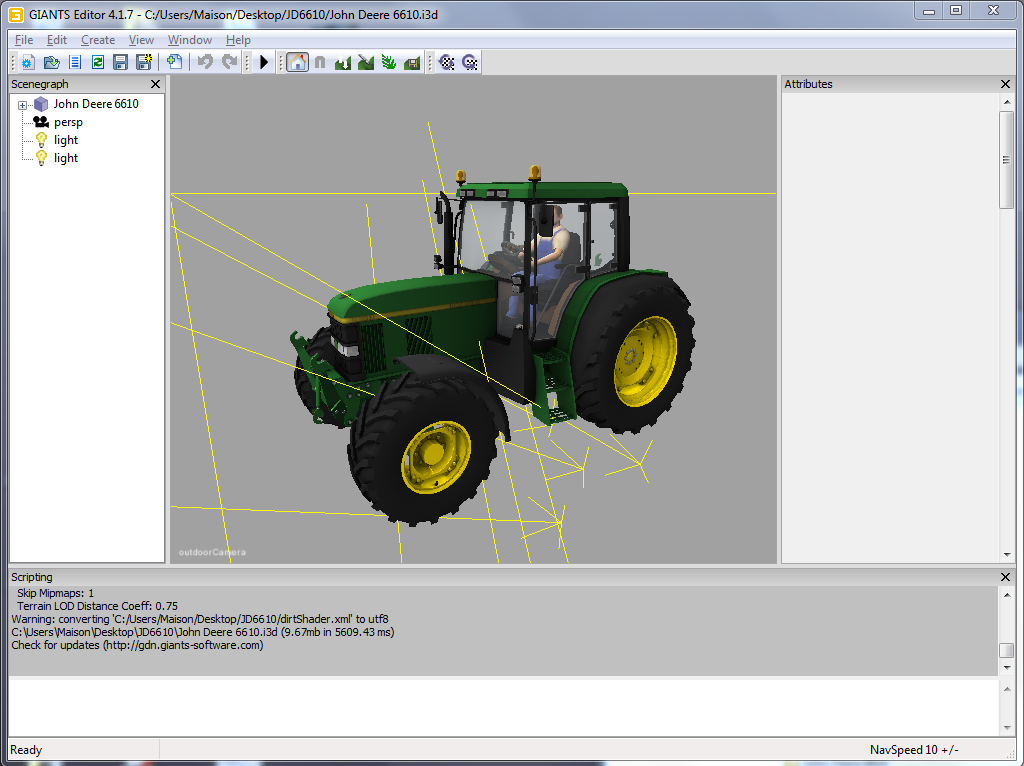Click the GIANTS Editor title bar icon
Viewport: 1024px width, 766px height.
point(16,14)
